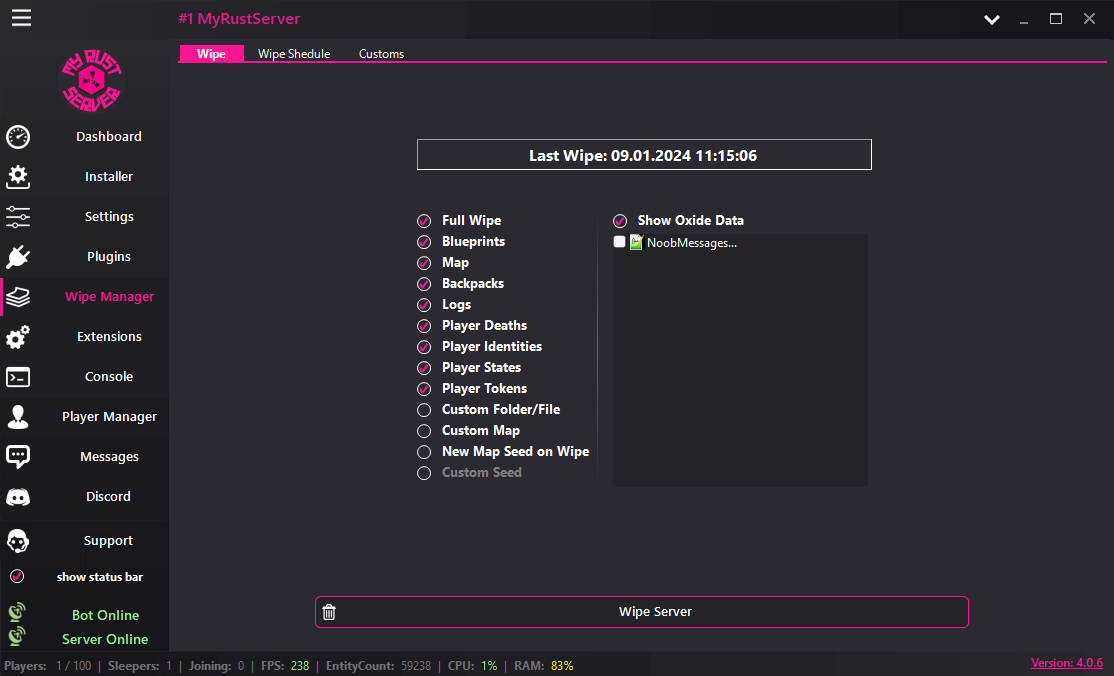Enable the Custom Map option
This screenshot has width=1114, height=676.
coord(423,430)
